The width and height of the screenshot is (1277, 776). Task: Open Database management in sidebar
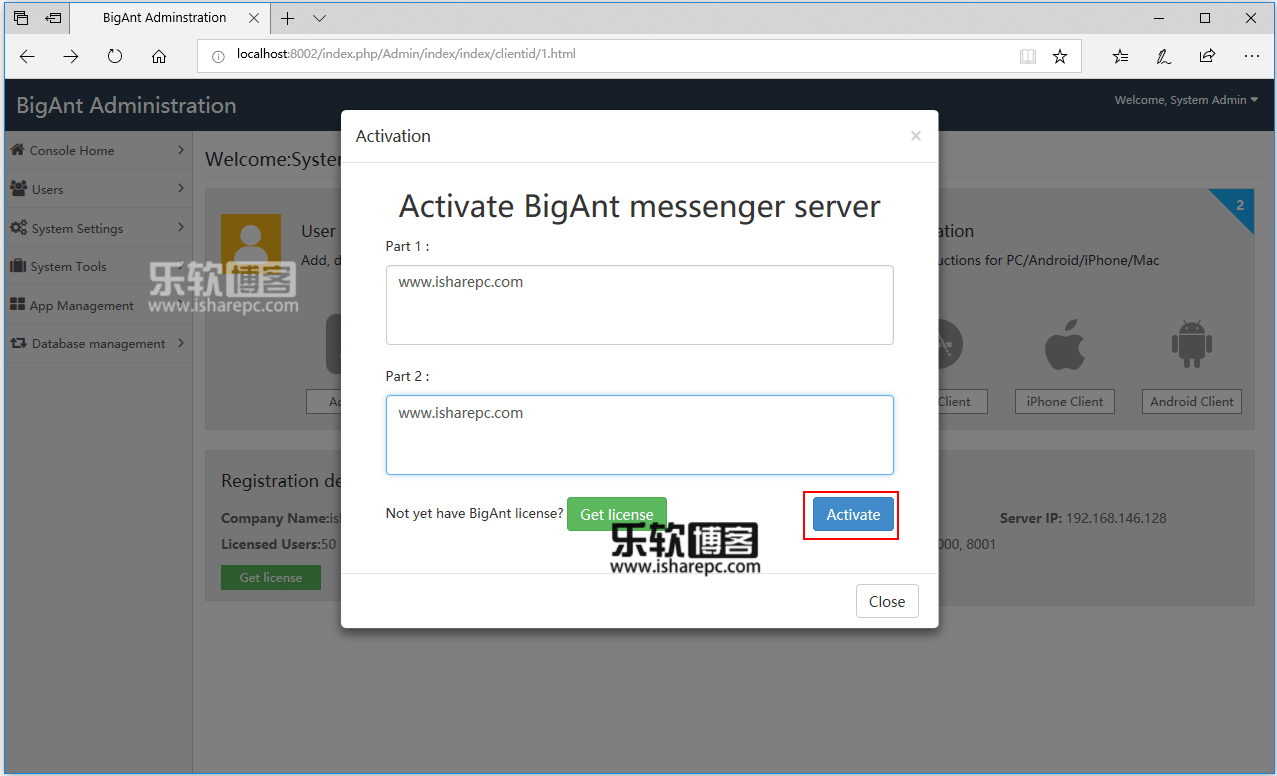[96, 343]
